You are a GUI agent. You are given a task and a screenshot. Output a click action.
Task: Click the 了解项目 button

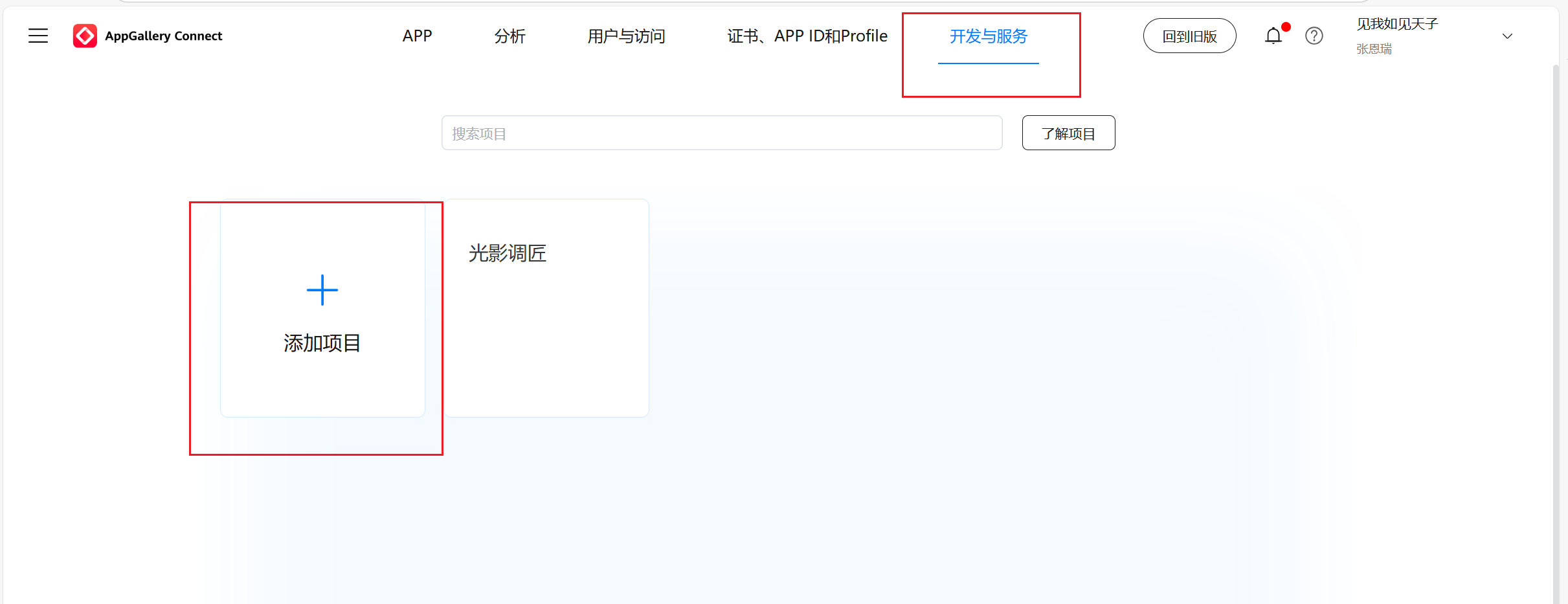point(1069,133)
